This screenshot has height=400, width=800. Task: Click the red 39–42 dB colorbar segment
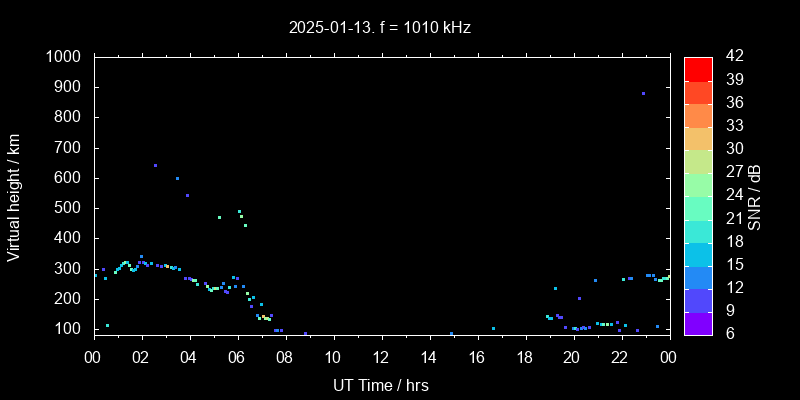click(698, 68)
